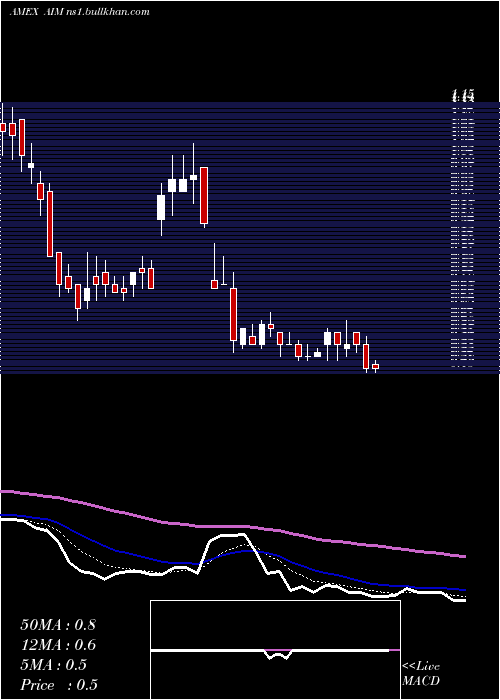
Task: Open the MACD histogram panel
Action: tap(275, 650)
